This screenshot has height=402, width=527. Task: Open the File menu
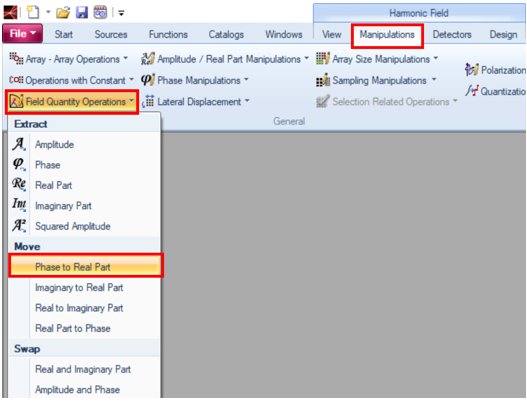23,34
